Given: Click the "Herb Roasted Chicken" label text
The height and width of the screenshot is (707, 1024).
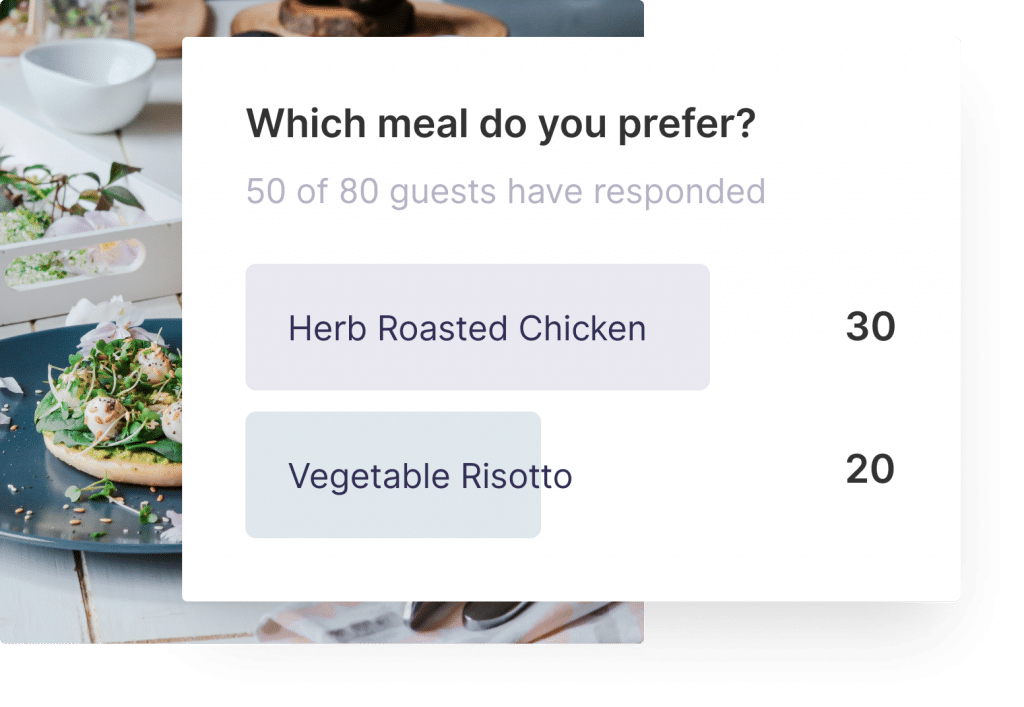Looking at the screenshot, I should coord(467,328).
